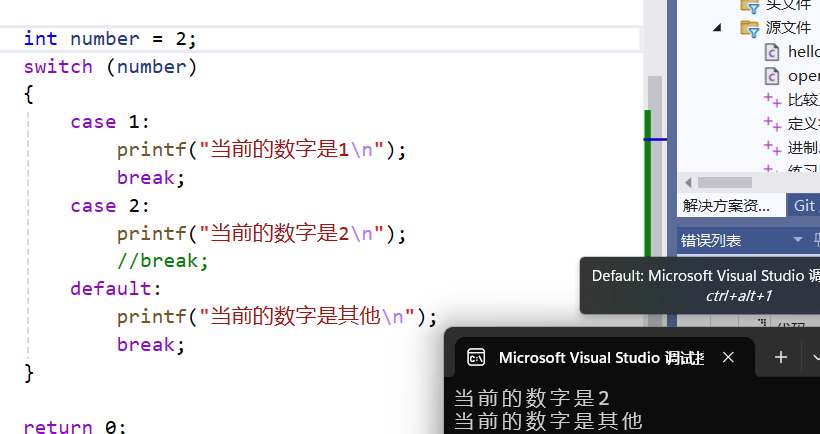Click the 'break;' under default
This screenshot has width=820, height=434.
pos(151,345)
